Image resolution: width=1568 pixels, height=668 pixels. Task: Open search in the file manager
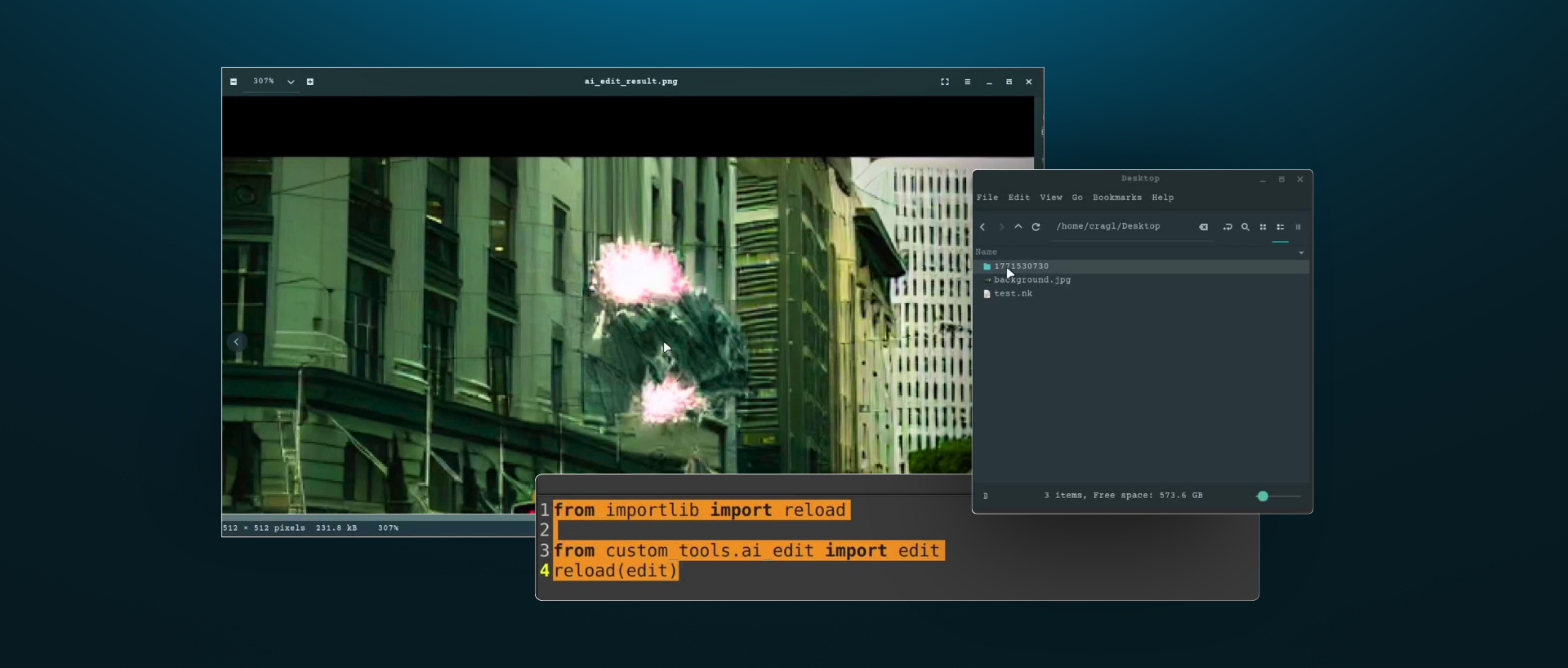1245,227
